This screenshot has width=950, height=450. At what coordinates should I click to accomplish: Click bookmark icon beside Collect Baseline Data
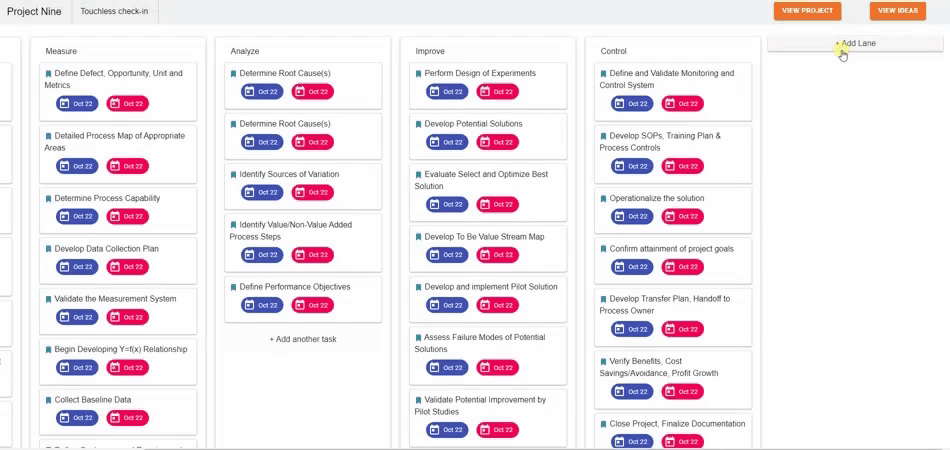coord(49,400)
